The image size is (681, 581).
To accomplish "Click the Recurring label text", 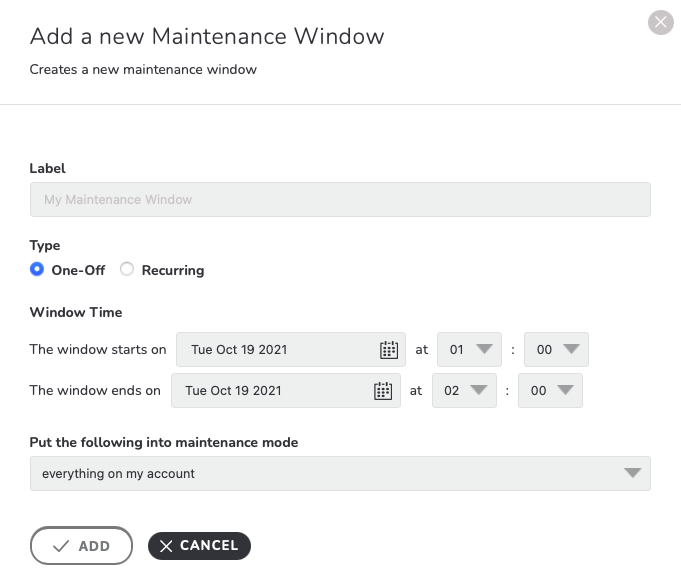I will 173,270.
